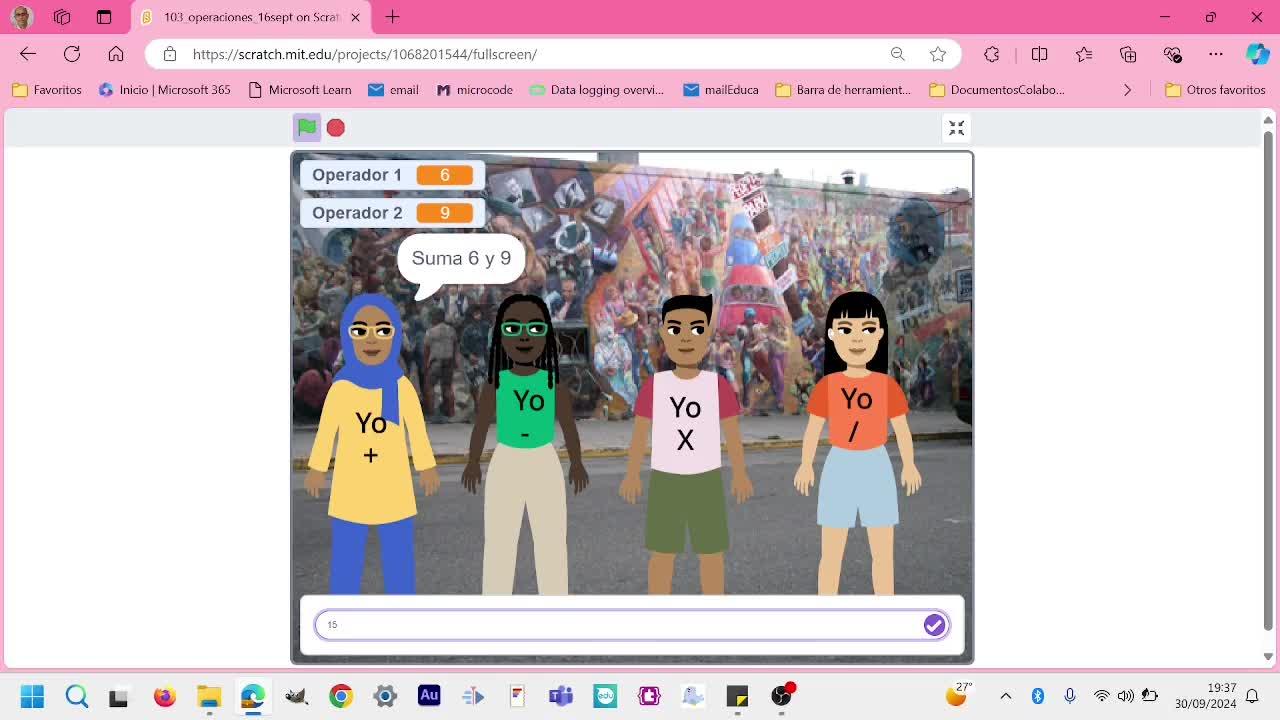Switch to Microsoft Edge in the taskbar
This screenshot has height=720, width=1280.
coord(253,696)
